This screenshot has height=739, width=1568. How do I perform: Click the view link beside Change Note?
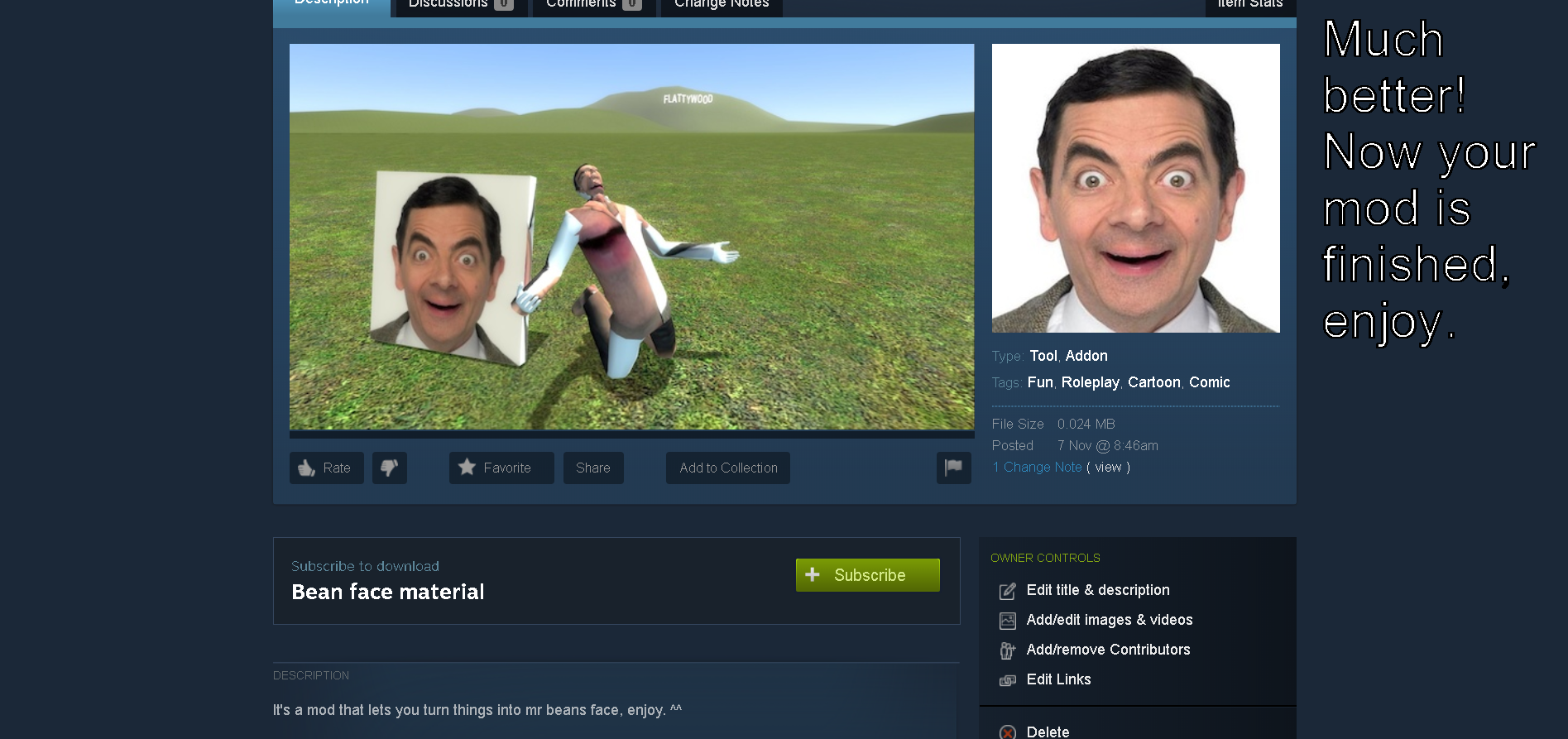1108,468
